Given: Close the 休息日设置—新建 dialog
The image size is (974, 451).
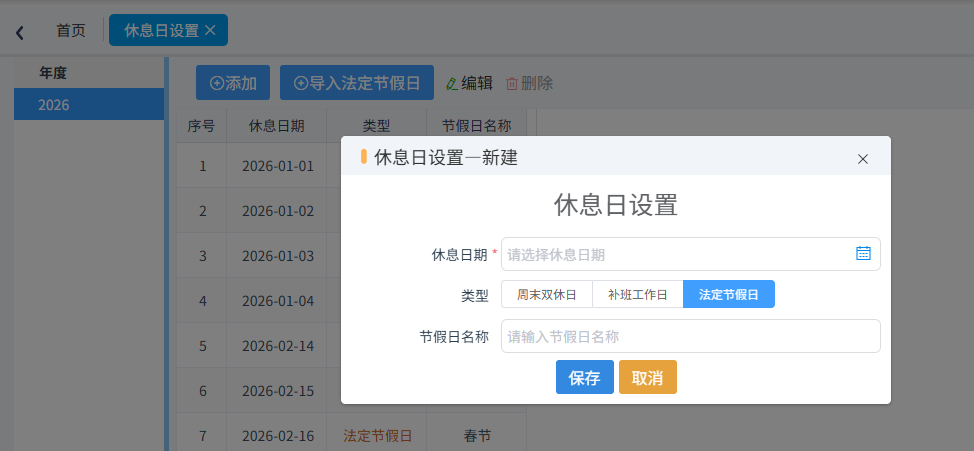Looking at the screenshot, I should click(x=862, y=159).
